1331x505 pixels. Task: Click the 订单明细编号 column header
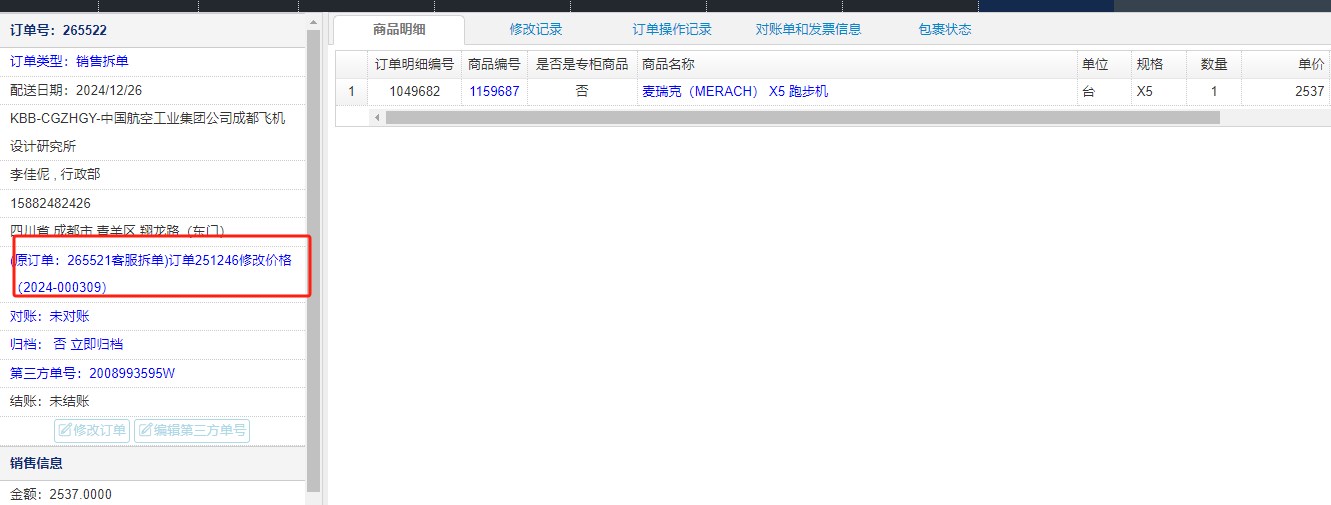pyautogui.click(x=414, y=64)
